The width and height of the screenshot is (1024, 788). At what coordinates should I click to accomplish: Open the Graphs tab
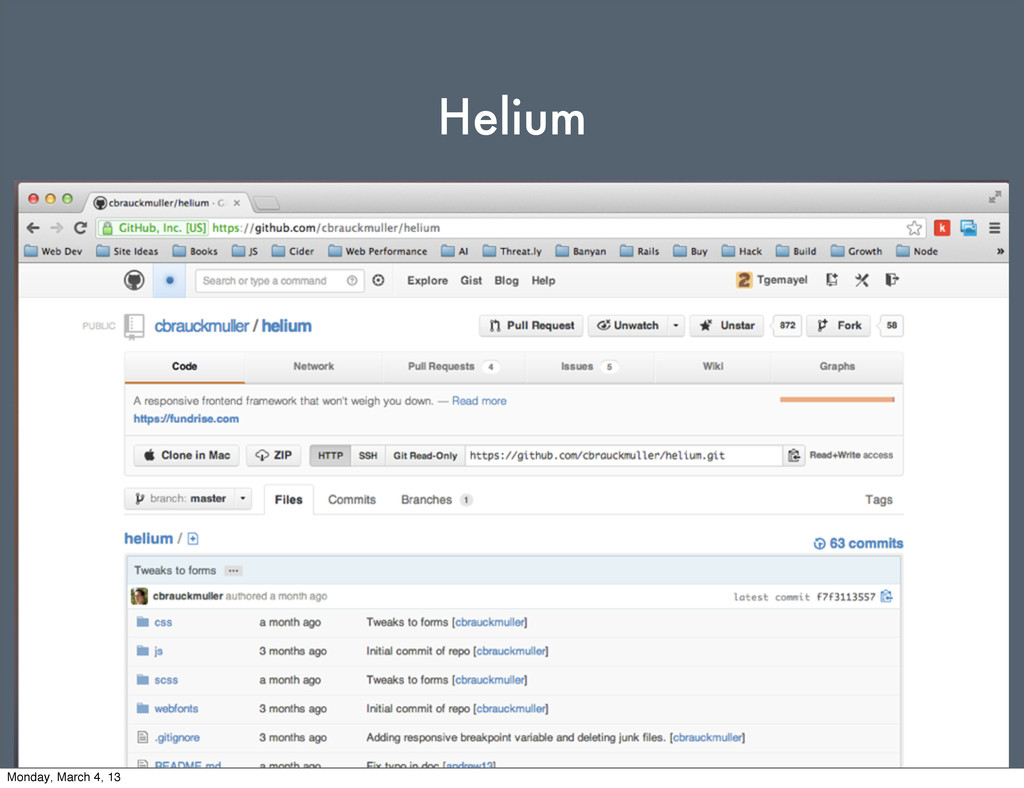[x=837, y=366]
